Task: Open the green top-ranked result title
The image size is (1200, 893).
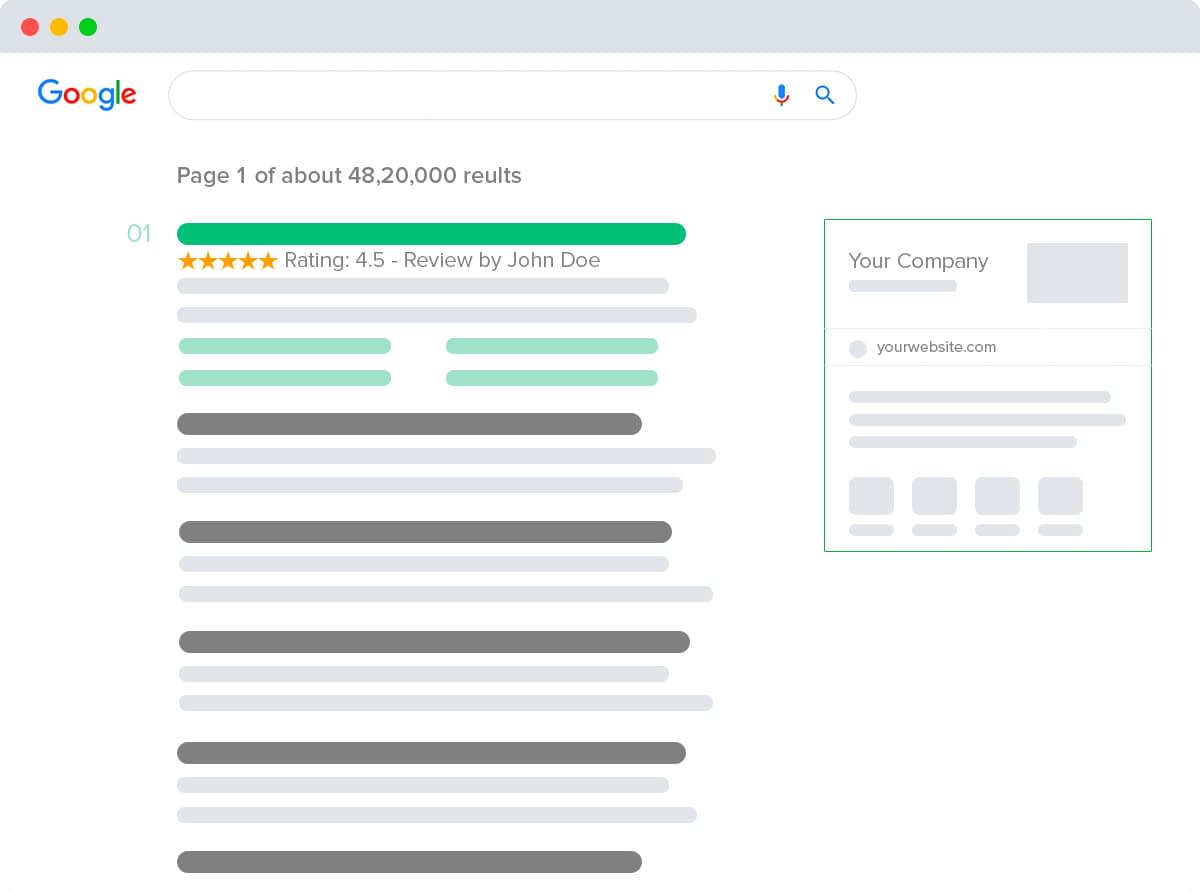Action: tap(431, 234)
